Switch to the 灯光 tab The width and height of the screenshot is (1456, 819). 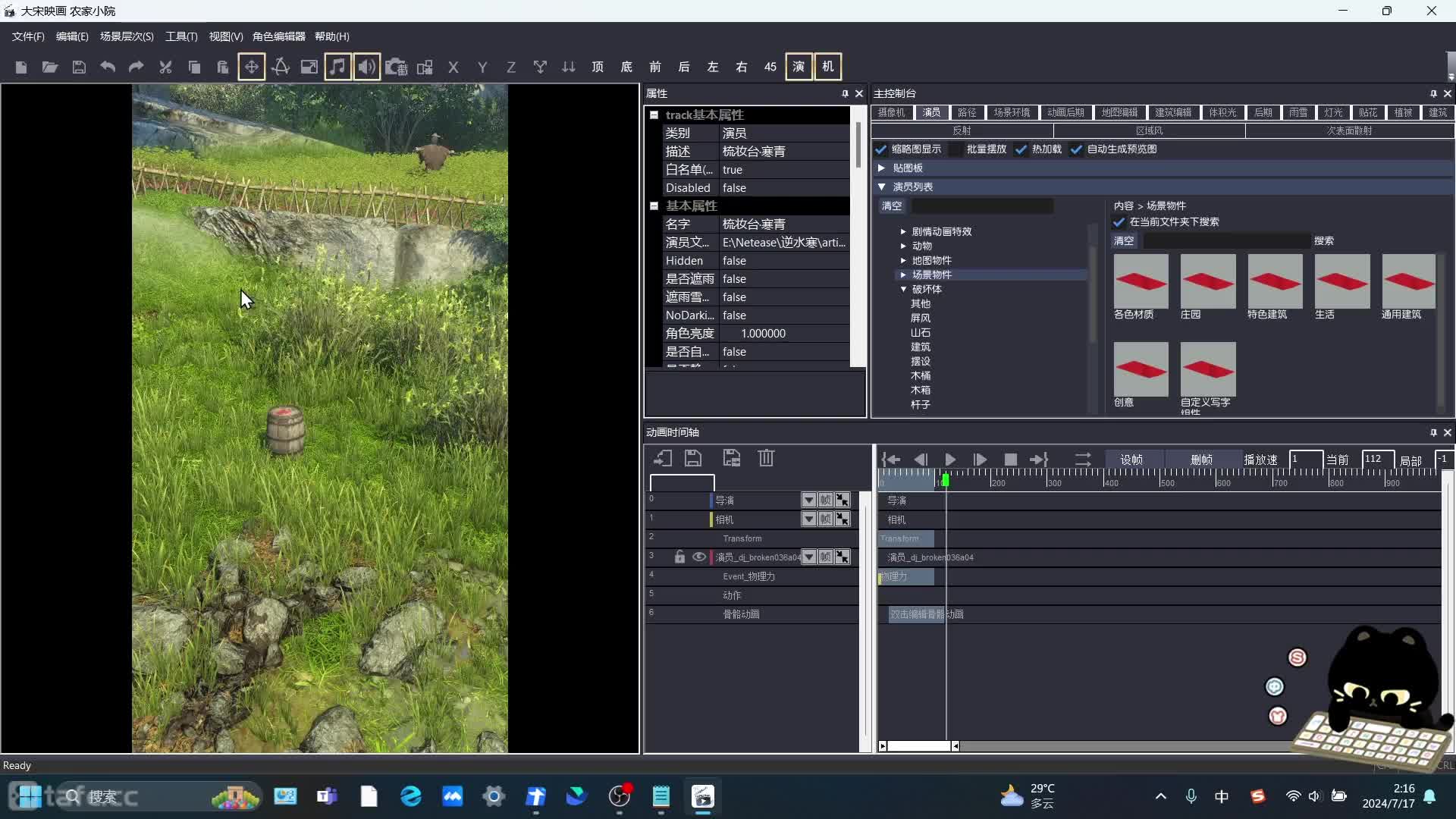[1333, 112]
